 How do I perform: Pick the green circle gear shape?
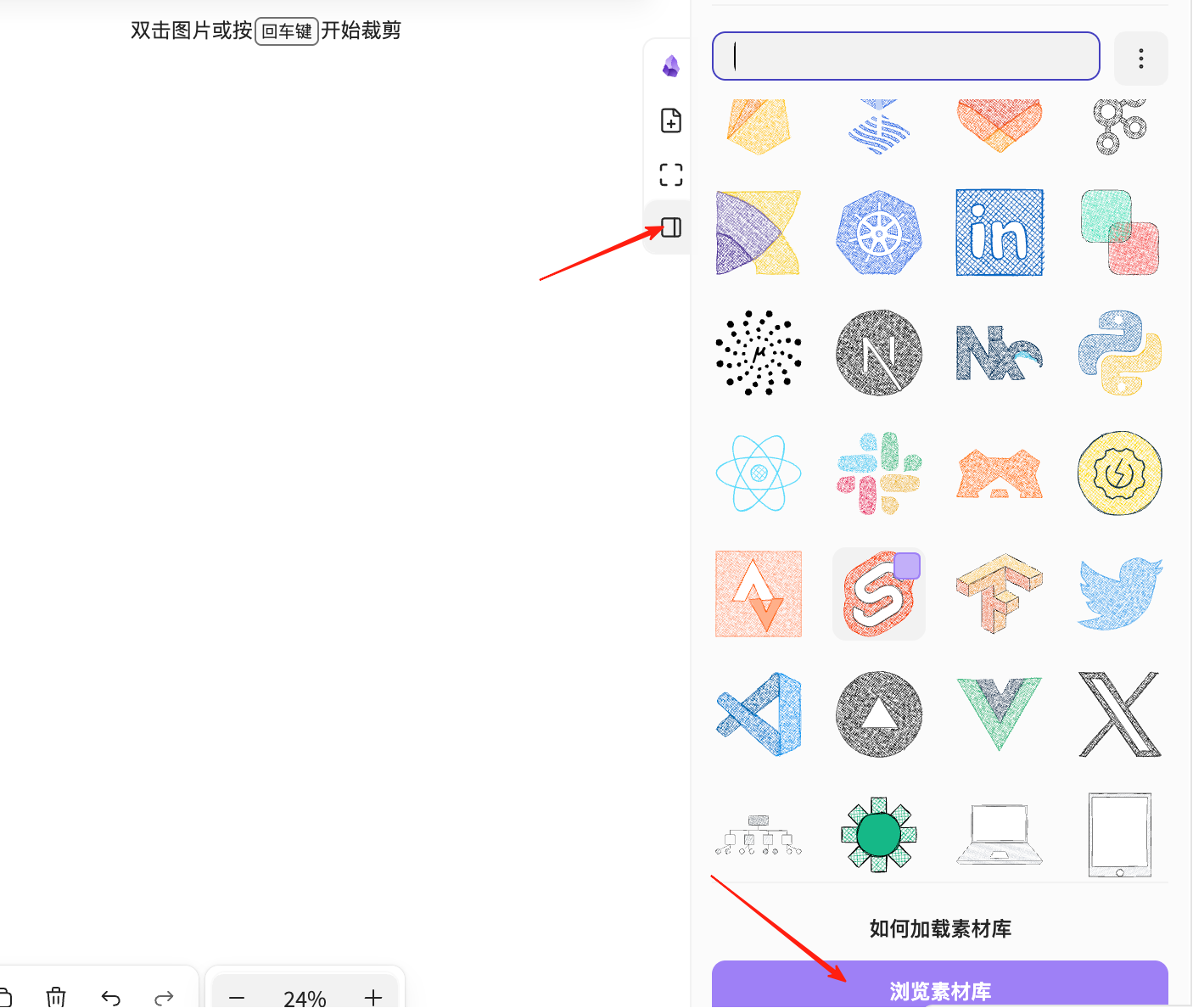879,835
